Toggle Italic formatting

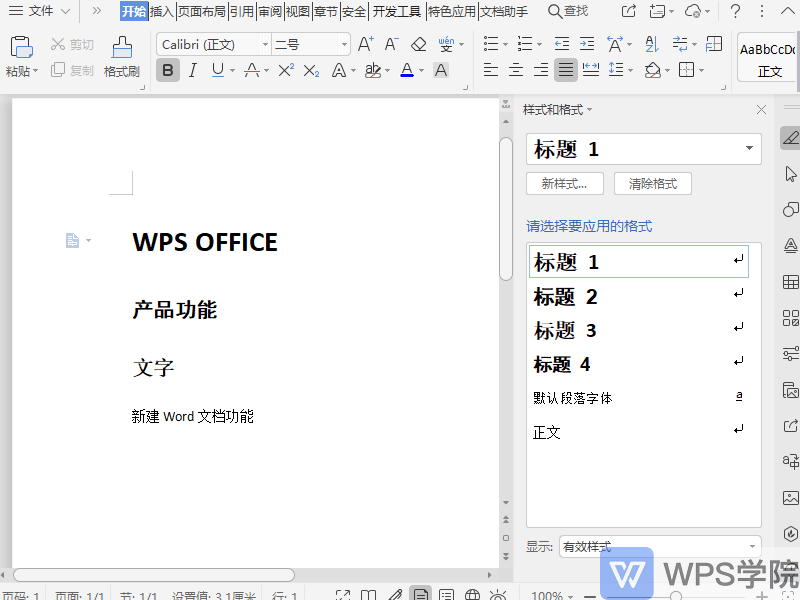[x=192, y=70]
